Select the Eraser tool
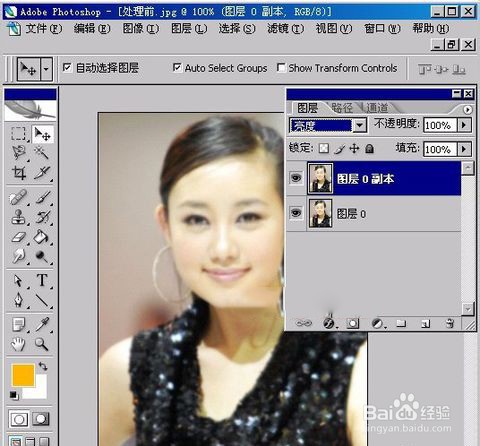480x446 pixels. (18, 237)
